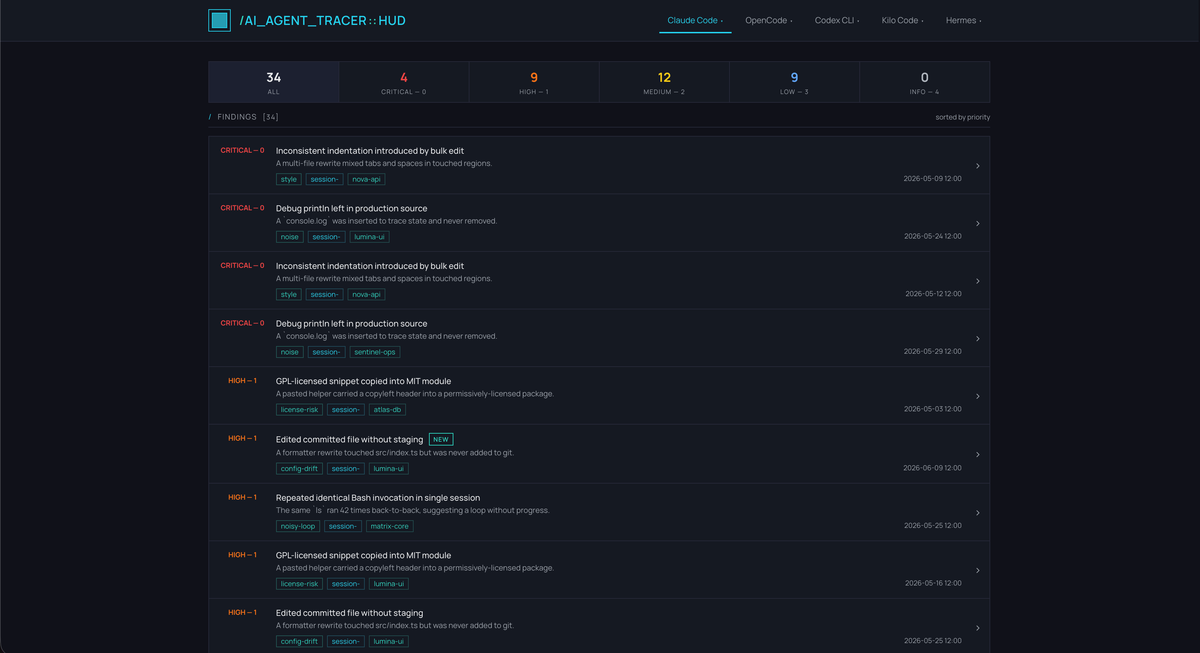Viewport: 1200px width, 653px height.
Task: Click the AI_AGENT_TRACER square logo icon
Action: (x=219, y=20)
